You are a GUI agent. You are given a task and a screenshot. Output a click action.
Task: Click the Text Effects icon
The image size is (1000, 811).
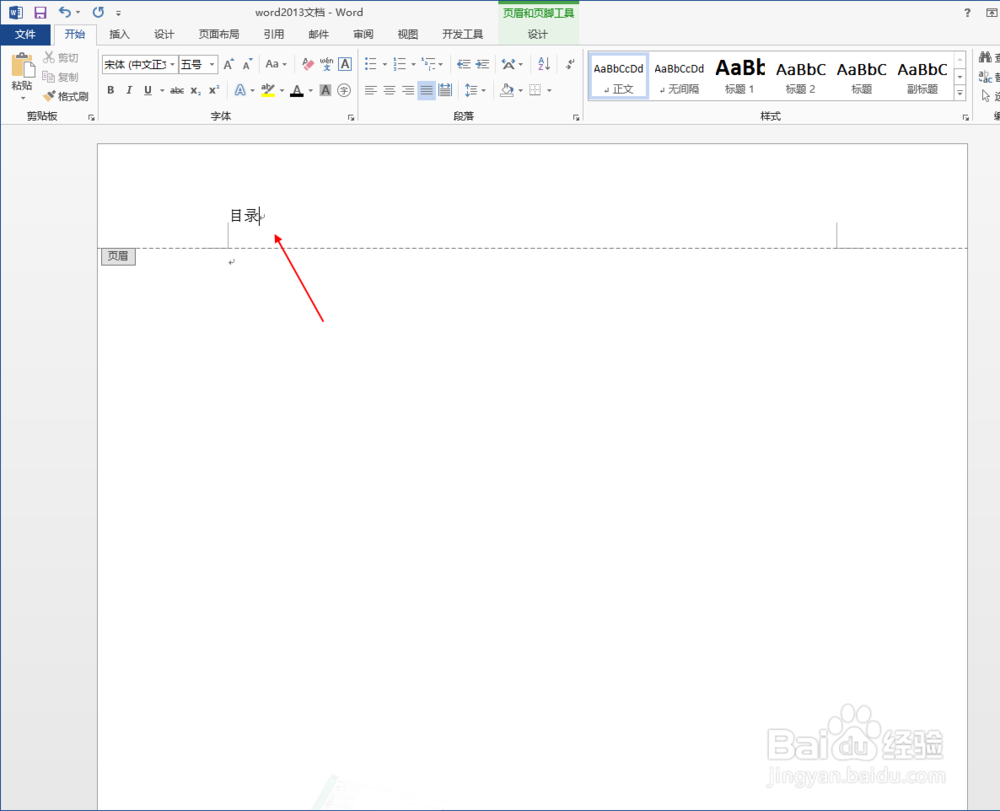coord(240,91)
